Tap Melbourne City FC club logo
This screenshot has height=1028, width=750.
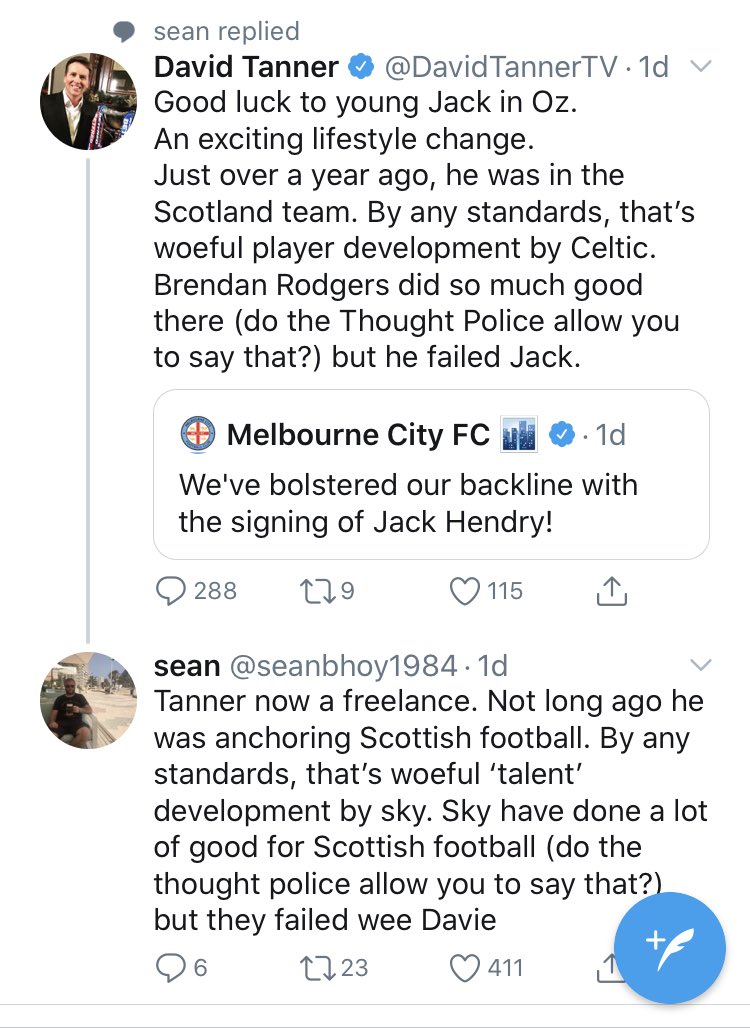click(x=197, y=434)
